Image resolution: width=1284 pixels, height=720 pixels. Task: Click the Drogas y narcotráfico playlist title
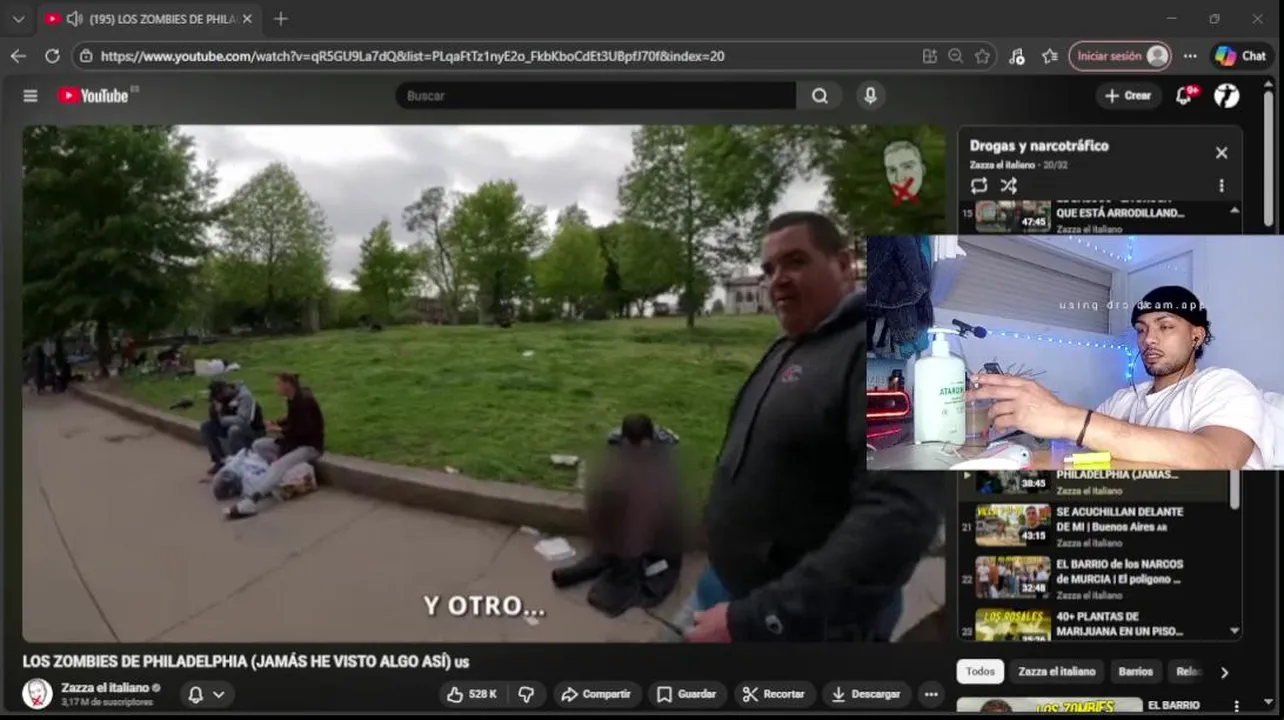pos(1039,146)
